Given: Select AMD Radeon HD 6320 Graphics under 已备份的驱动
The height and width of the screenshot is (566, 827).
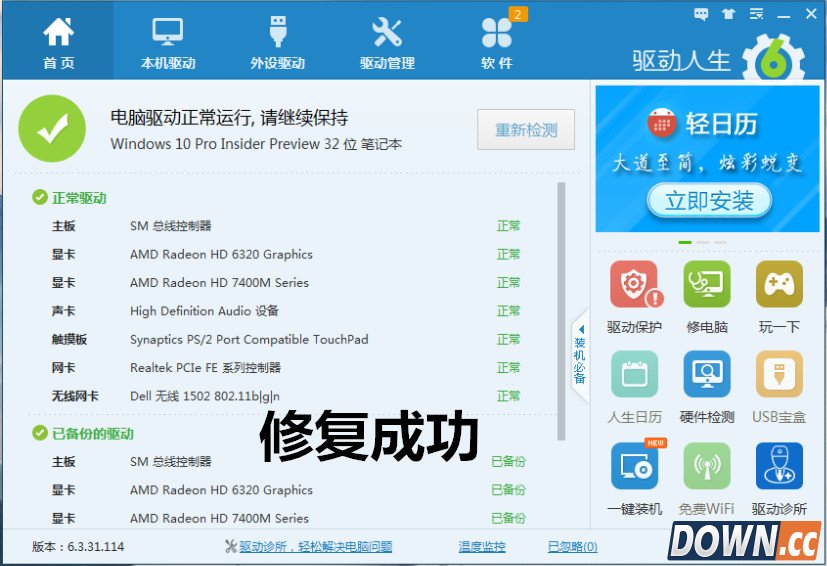Looking at the screenshot, I should tap(287, 490).
